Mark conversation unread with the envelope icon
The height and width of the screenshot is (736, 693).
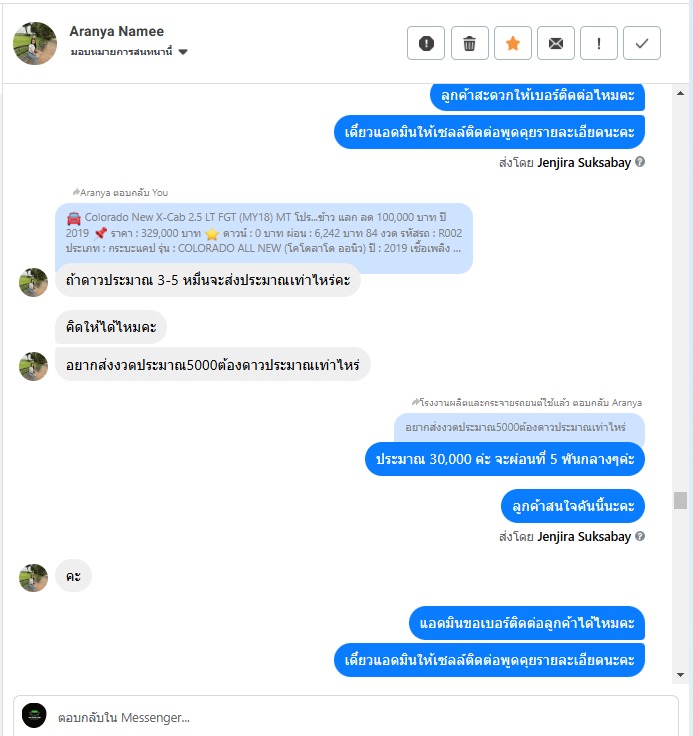[556, 43]
